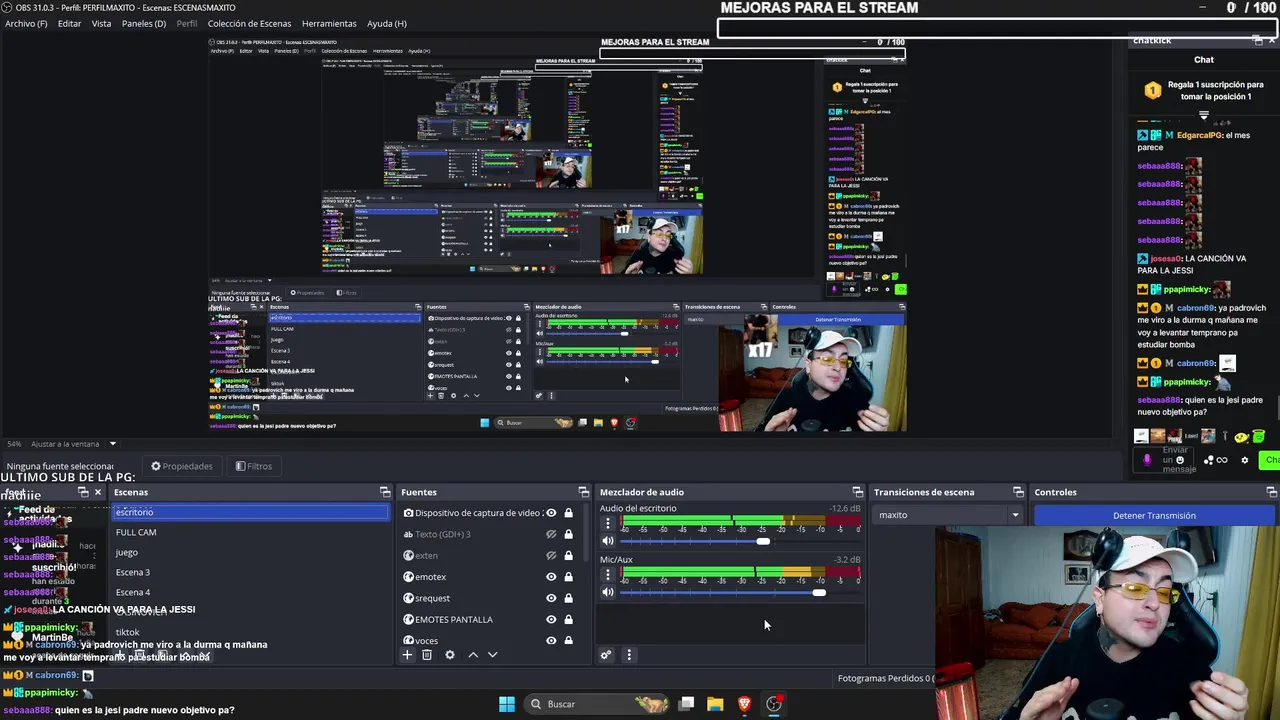This screenshot has height=720, width=1280.
Task: Open Task View on taskbar
Action: [686, 704]
